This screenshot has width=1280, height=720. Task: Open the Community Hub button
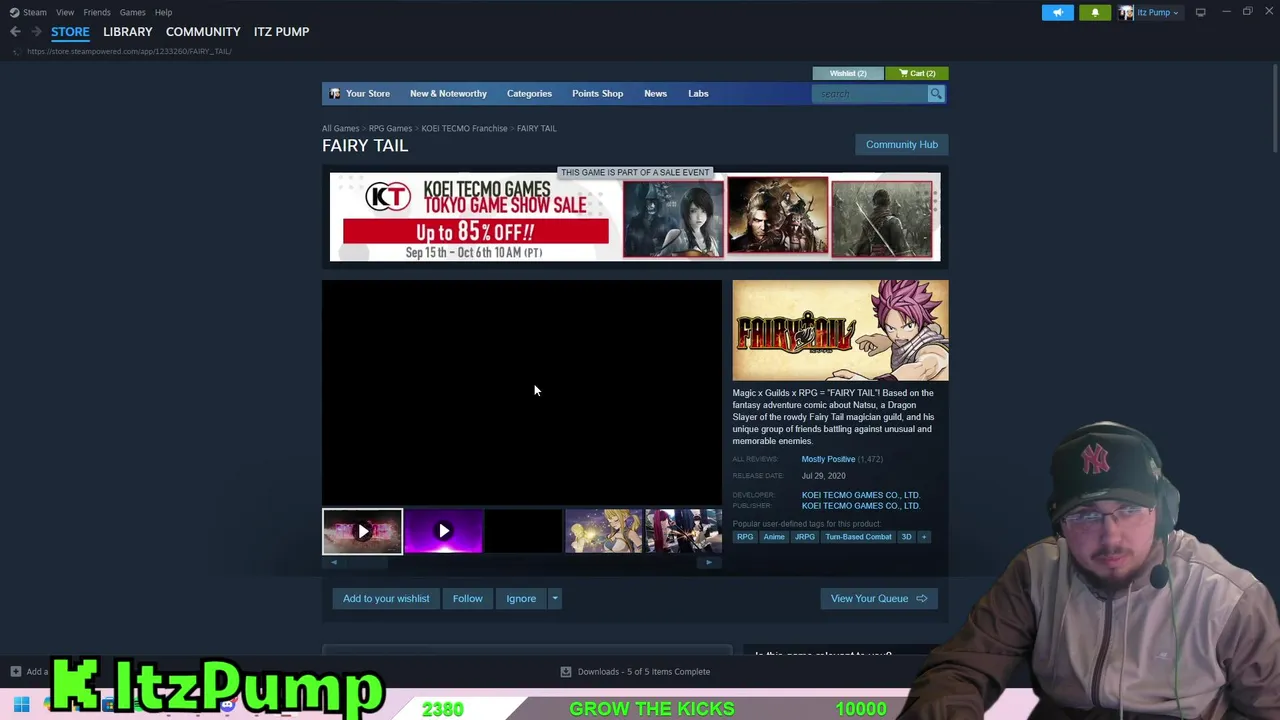[x=902, y=145]
